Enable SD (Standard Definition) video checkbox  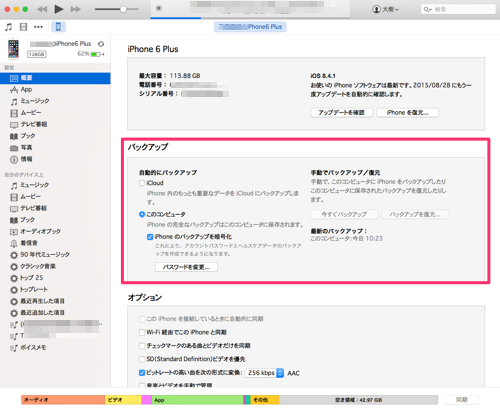tap(142, 359)
